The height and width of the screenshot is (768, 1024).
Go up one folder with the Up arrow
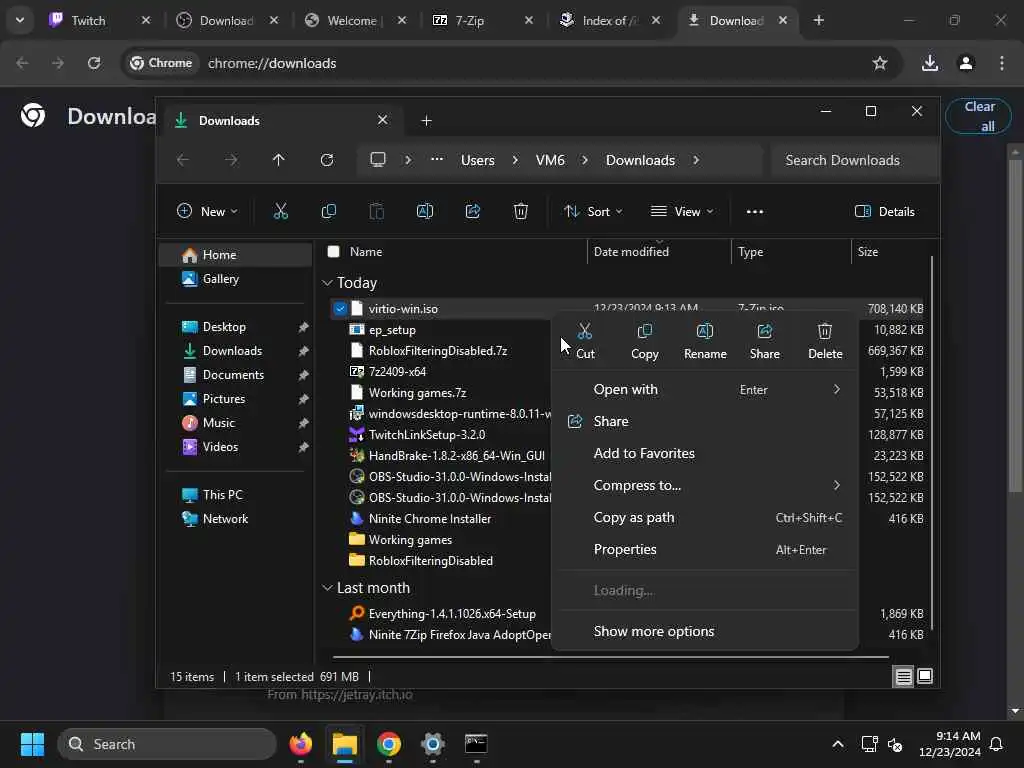point(278,160)
